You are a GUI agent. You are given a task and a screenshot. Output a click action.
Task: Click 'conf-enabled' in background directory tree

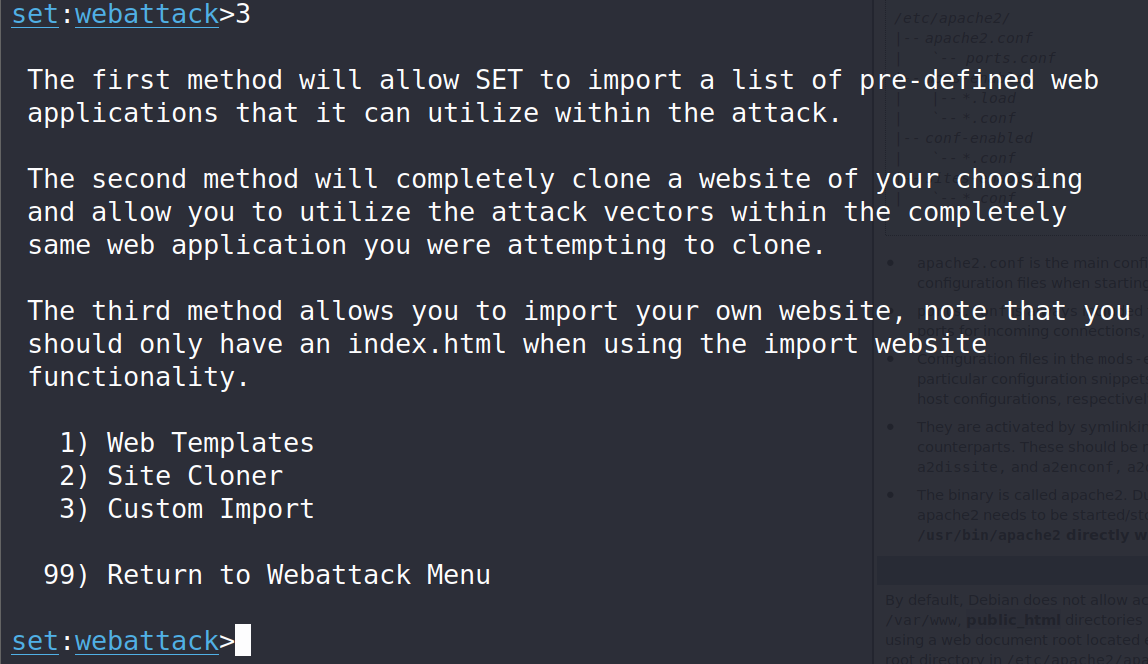[x=964, y=138]
